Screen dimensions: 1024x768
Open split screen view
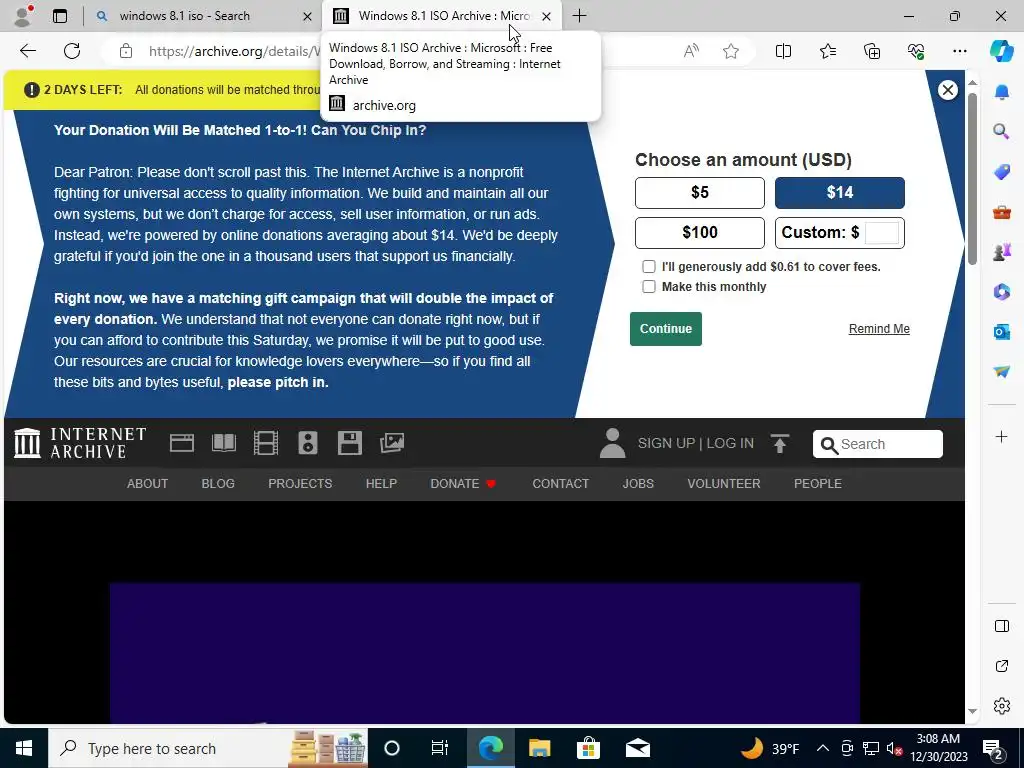783,51
